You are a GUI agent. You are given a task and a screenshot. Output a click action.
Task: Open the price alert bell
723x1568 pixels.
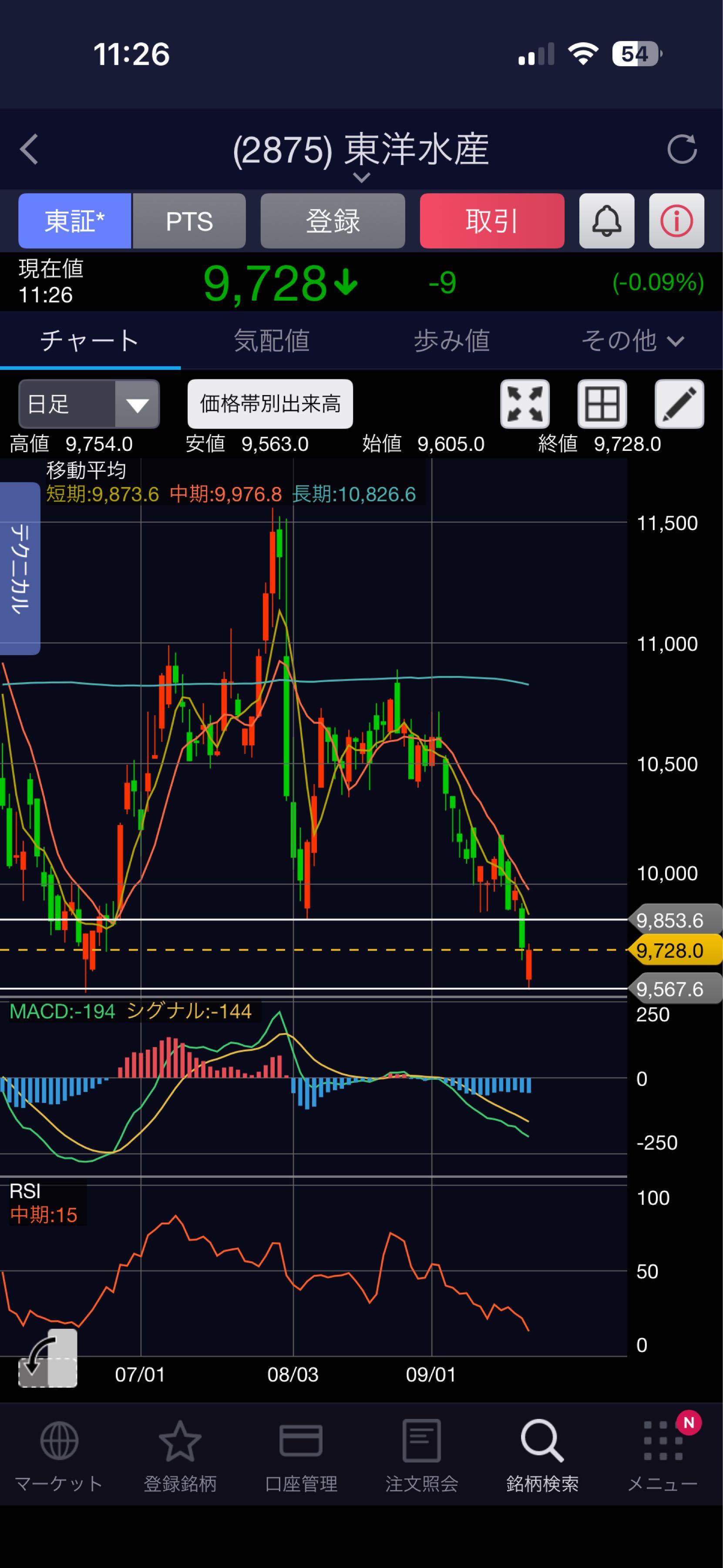[606, 221]
